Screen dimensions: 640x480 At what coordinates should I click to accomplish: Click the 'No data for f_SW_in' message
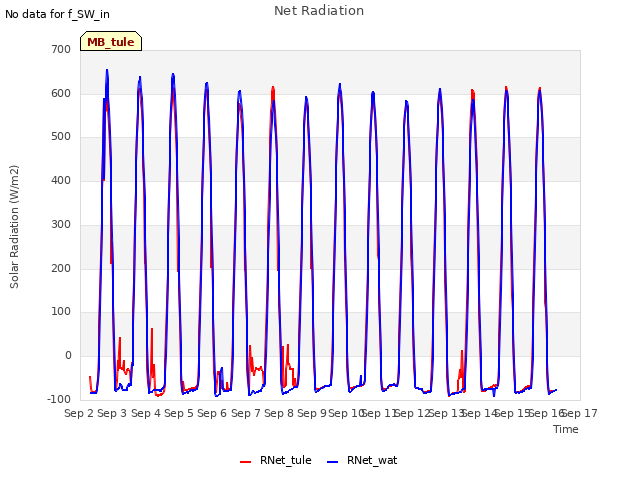(57, 14)
